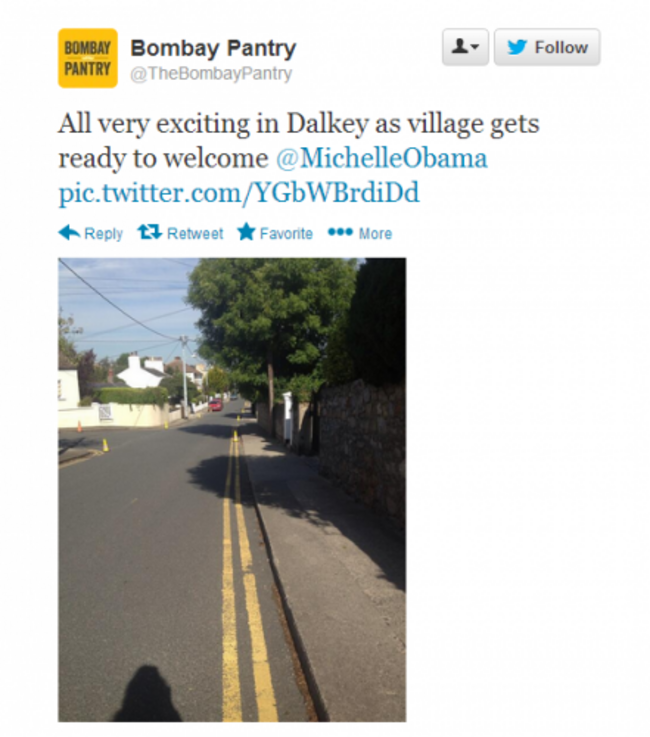The image size is (650, 737).
Task: Click the dropdown caret beside person icon
Action: click(x=475, y=47)
